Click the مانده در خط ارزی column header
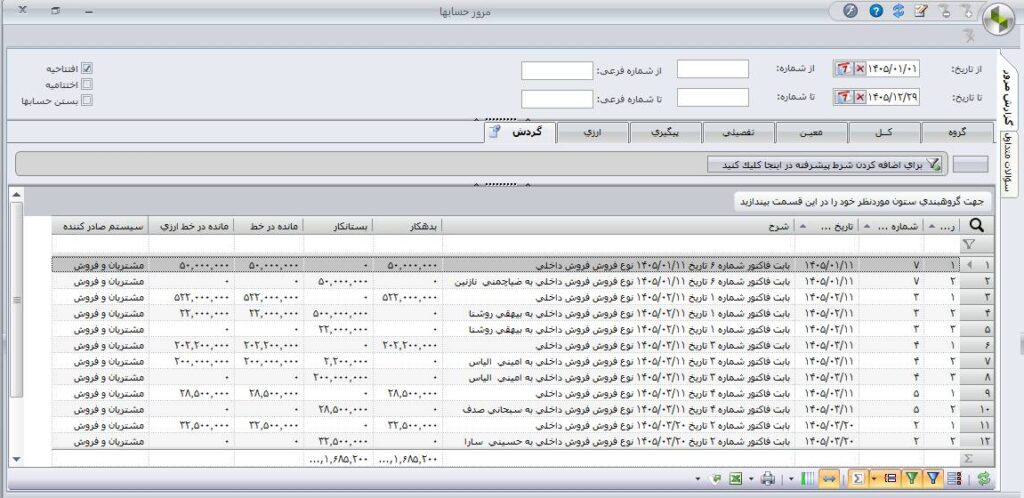The image size is (1024, 498). click(x=191, y=226)
